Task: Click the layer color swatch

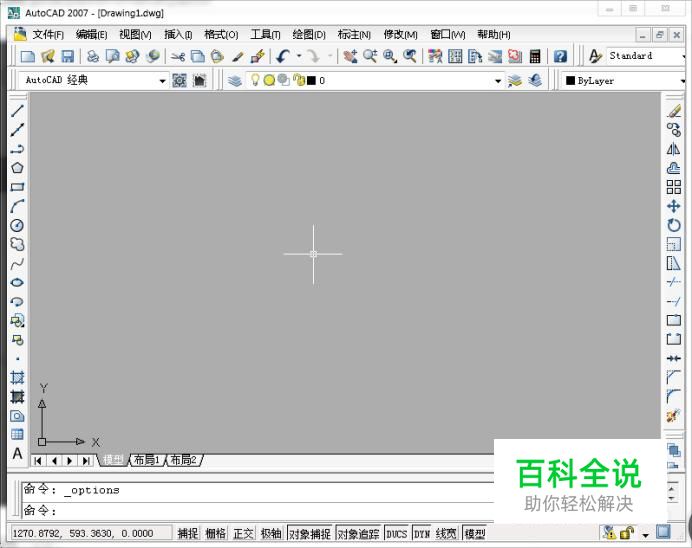Action: (312, 80)
